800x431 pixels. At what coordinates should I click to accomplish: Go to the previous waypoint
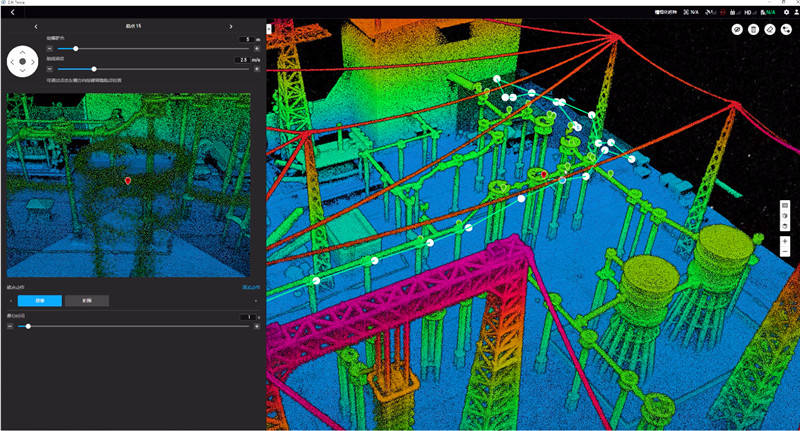[x=36, y=26]
